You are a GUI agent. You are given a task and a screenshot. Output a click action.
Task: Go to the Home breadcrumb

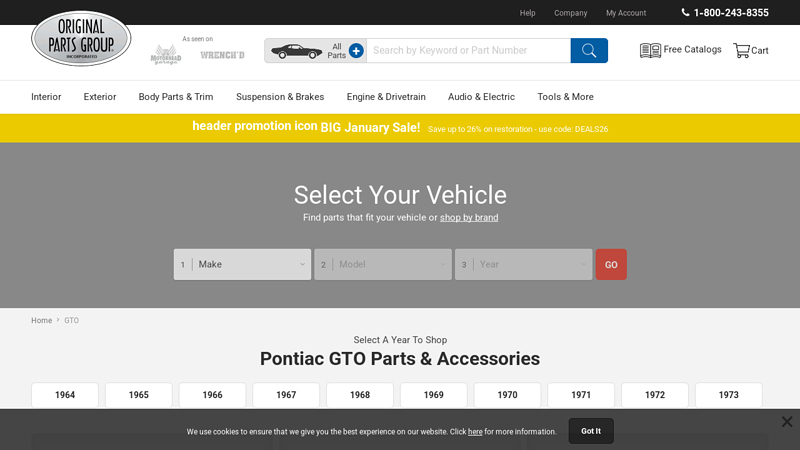click(x=41, y=320)
